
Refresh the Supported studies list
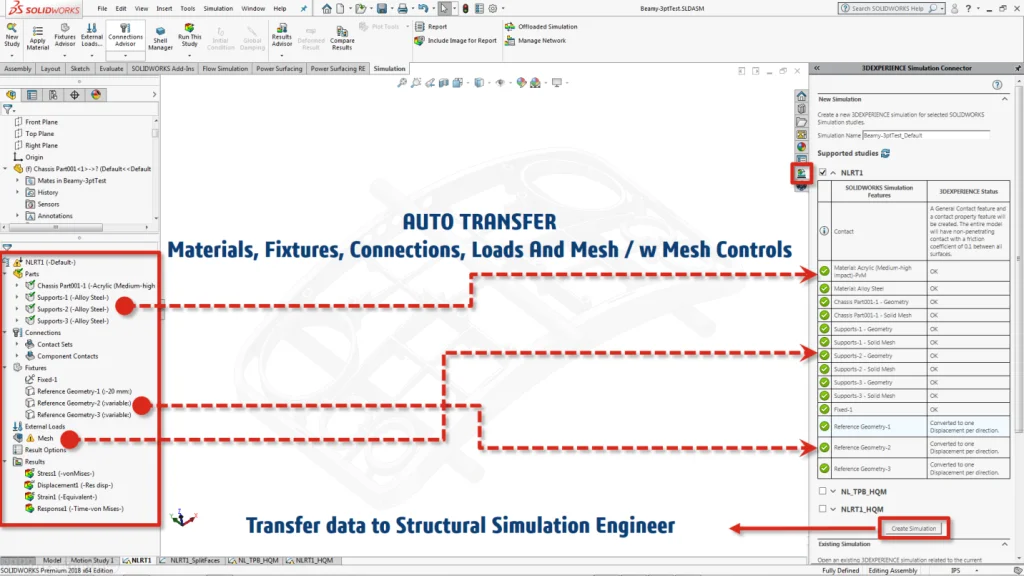tap(886, 153)
